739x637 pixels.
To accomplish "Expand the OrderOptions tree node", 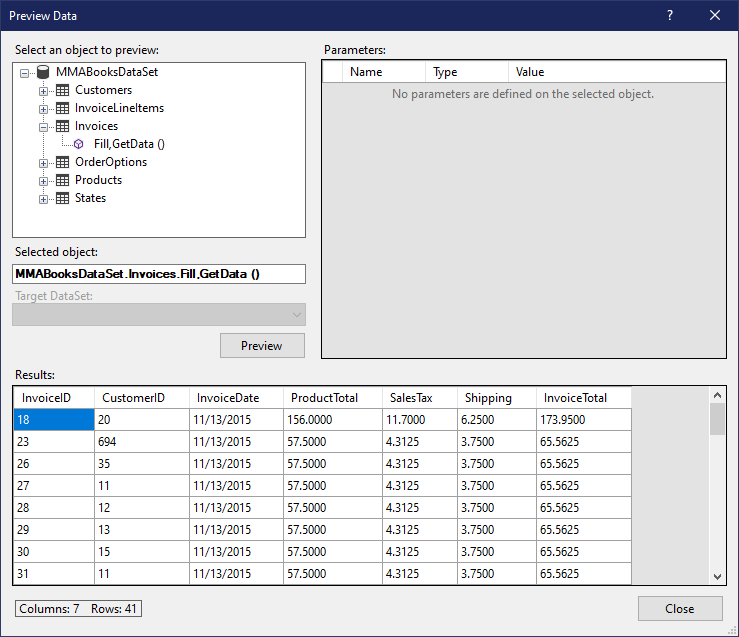I will click(43, 163).
